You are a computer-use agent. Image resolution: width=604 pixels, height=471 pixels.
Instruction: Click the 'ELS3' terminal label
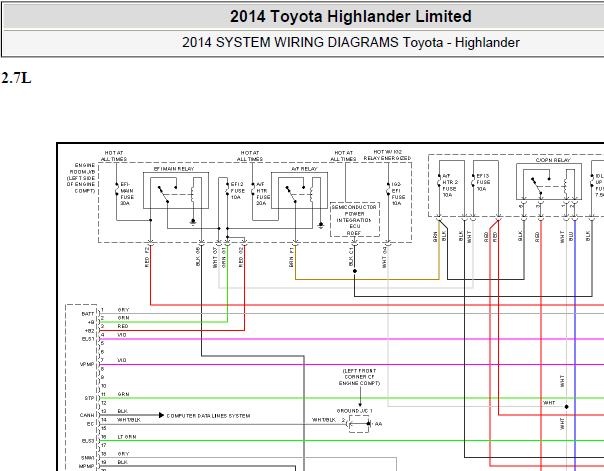pos(88,441)
